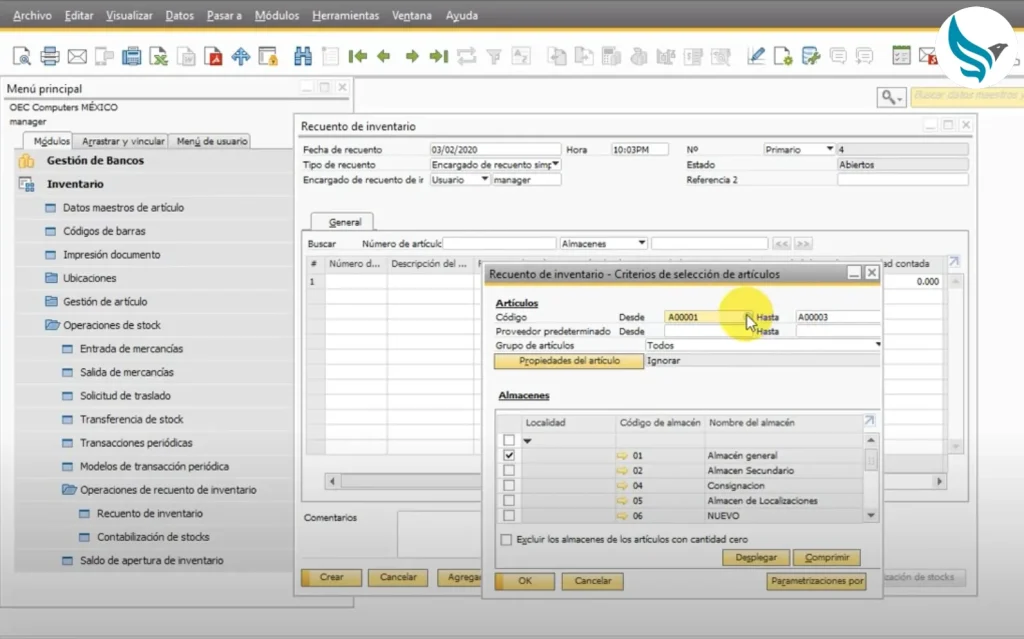
Task: Click the A-Z sort toolbar icon
Action: [521, 56]
